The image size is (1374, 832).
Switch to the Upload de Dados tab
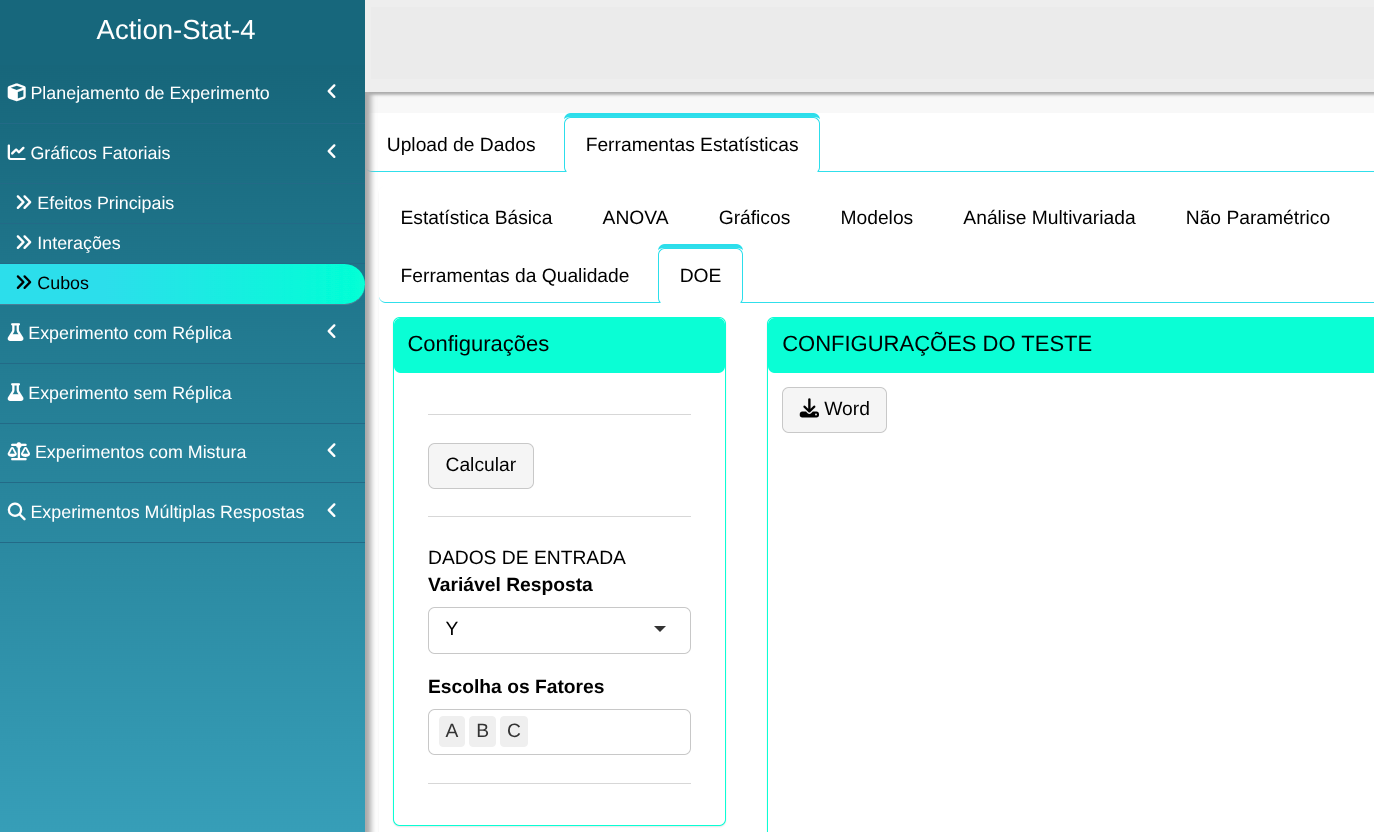click(x=461, y=145)
